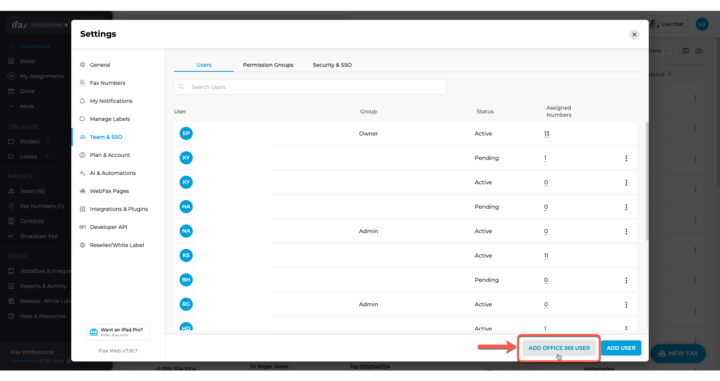Open Dashboard in the main sidebar

34,46
